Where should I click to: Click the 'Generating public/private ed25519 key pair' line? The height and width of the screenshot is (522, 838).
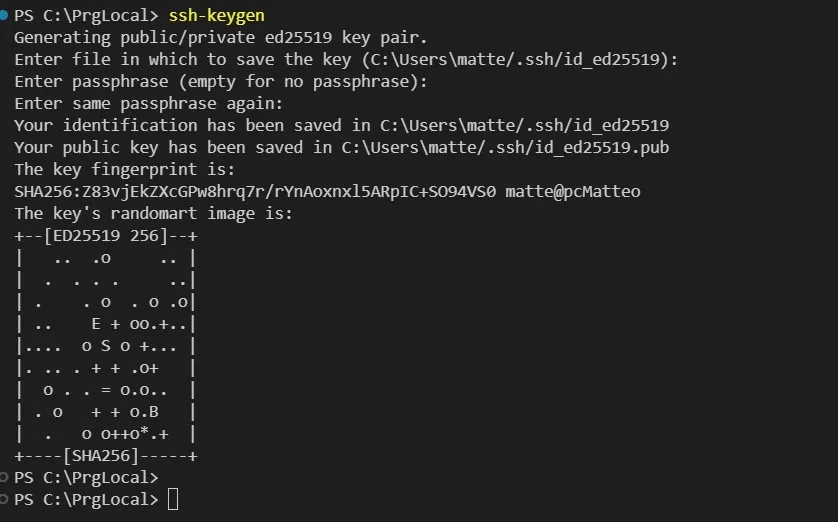(221, 37)
